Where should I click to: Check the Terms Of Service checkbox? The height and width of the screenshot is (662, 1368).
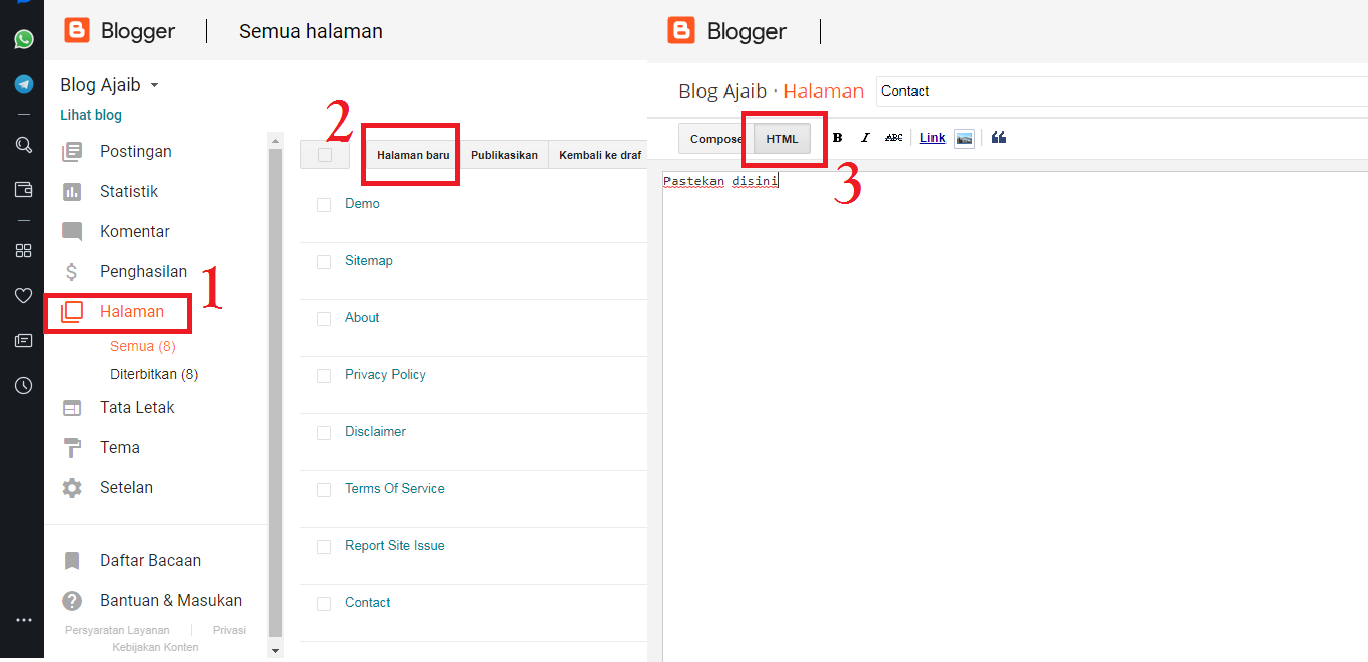tap(324, 490)
